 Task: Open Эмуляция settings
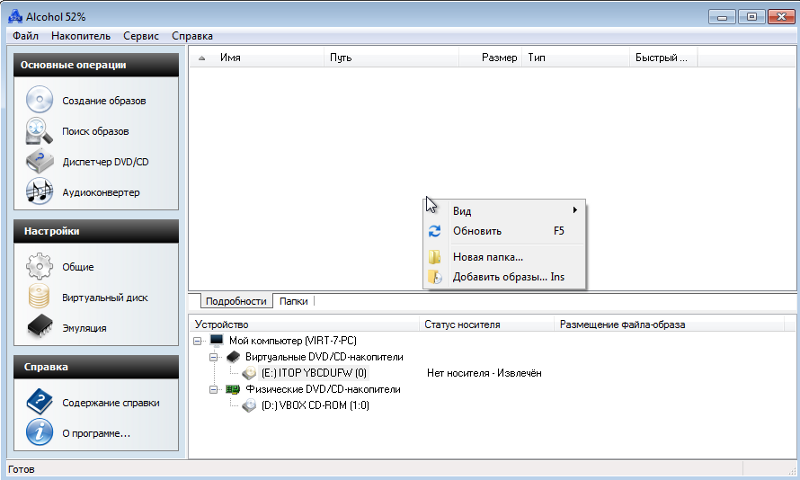click(84, 328)
